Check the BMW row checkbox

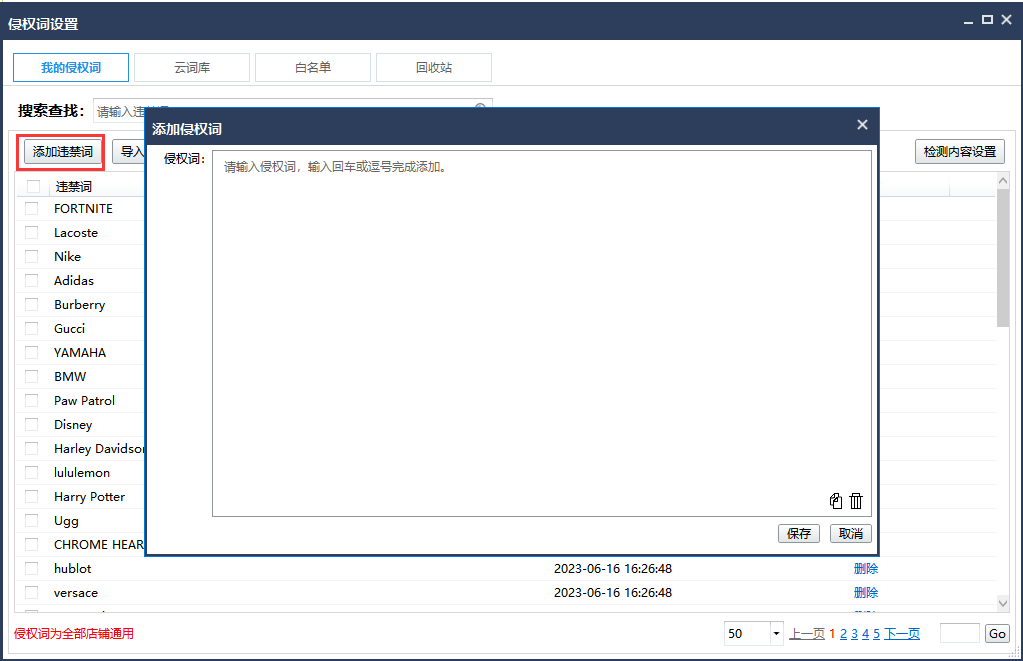[31, 377]
